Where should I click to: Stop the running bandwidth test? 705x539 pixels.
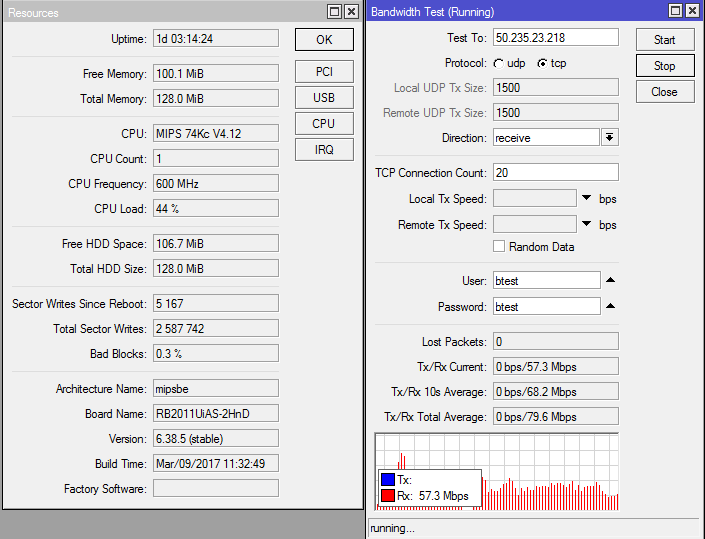click(x=665, y=66)
